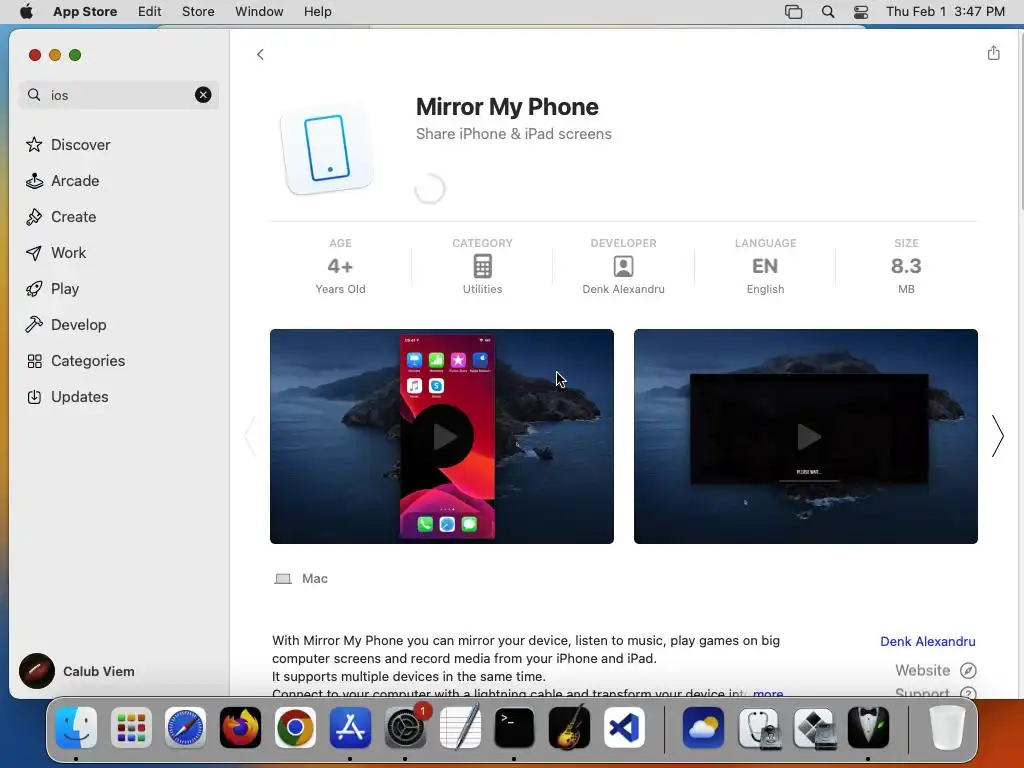Open the Calub Viem account profile
The width and height of the screenshot is (1024, 768).
coord(77,671)
